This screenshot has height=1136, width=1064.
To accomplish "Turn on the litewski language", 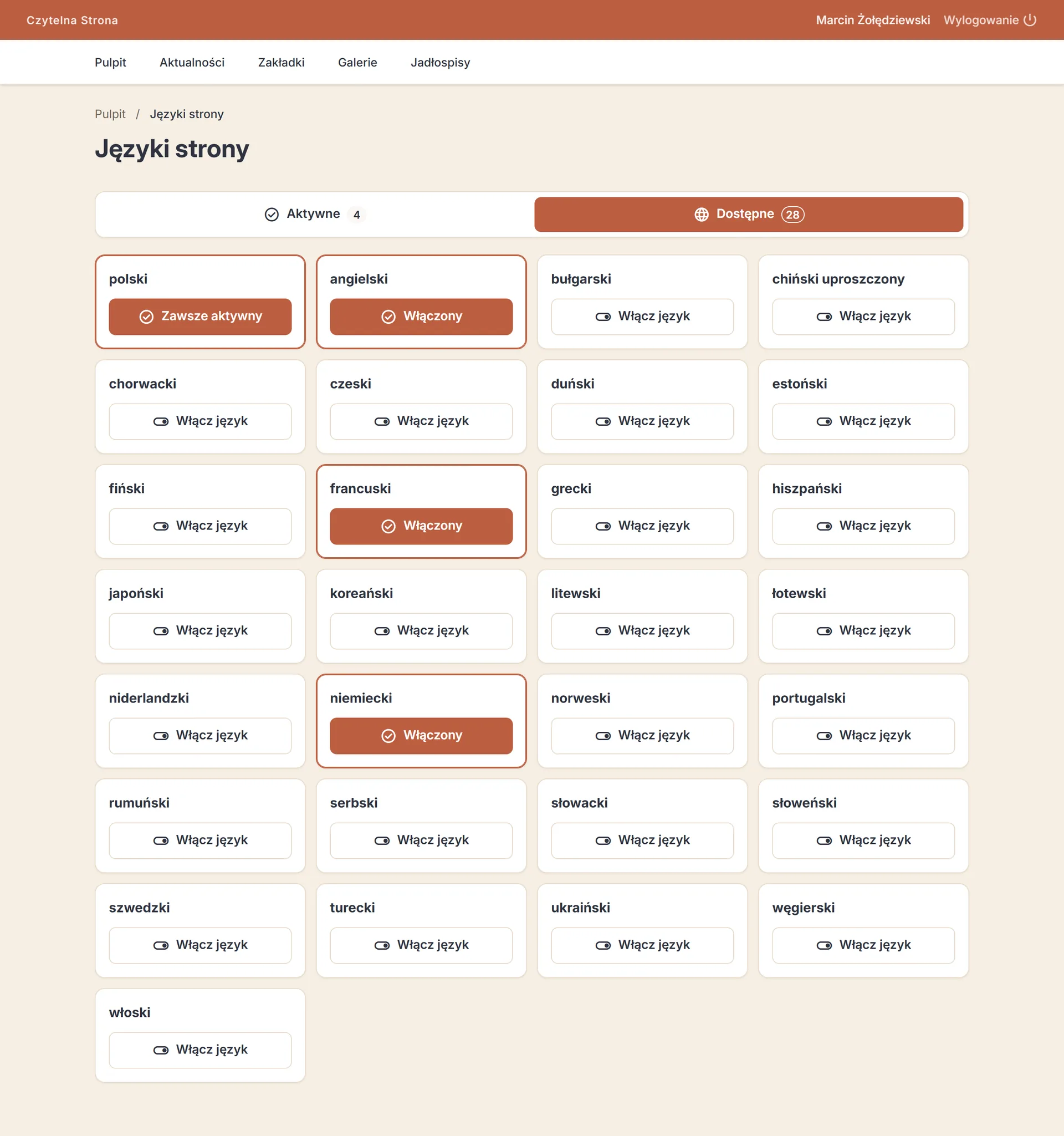I will click(642, 631).
